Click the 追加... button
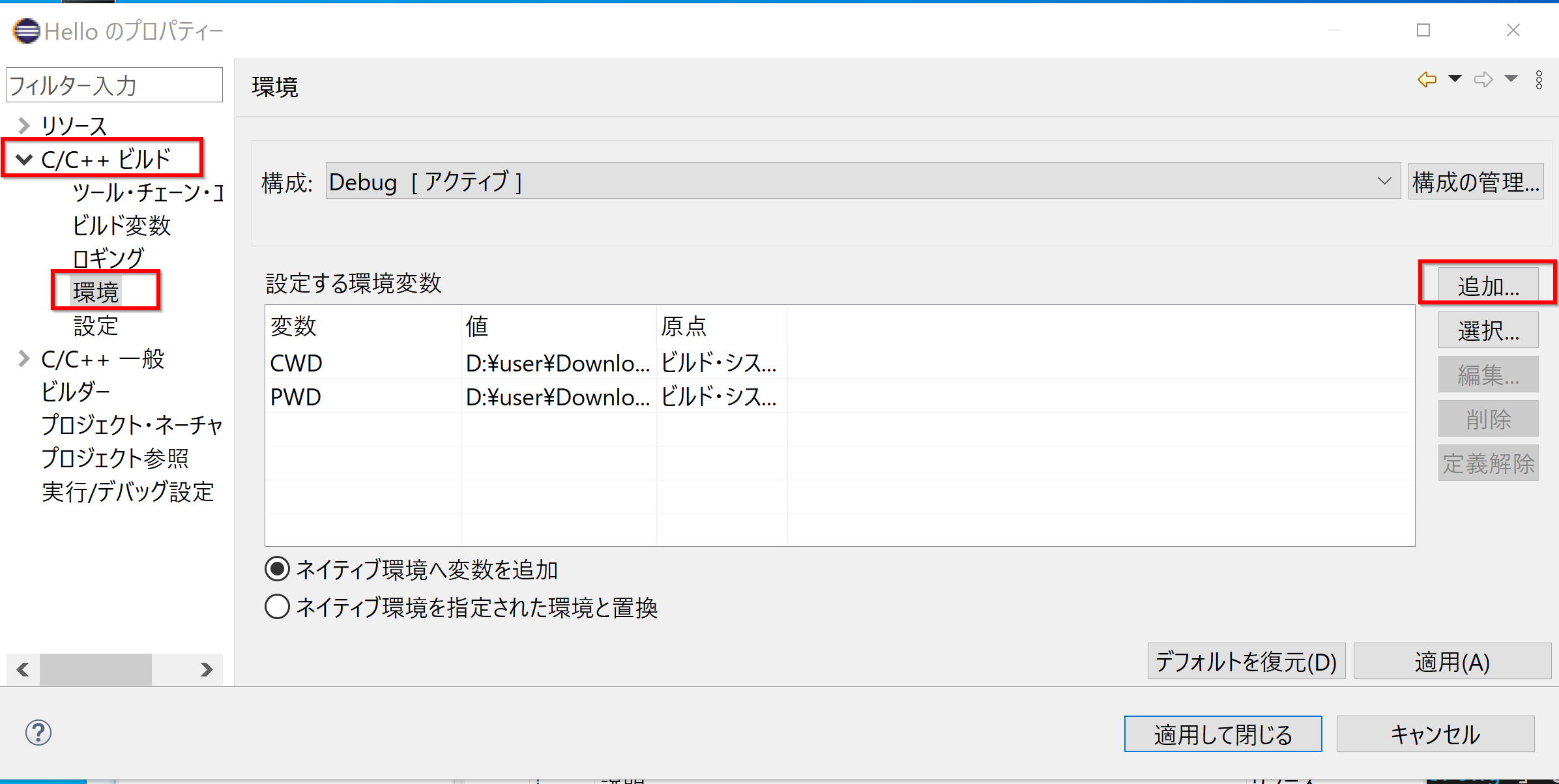The width and height of the screenshot is (1559, 784). (1488, 285)
